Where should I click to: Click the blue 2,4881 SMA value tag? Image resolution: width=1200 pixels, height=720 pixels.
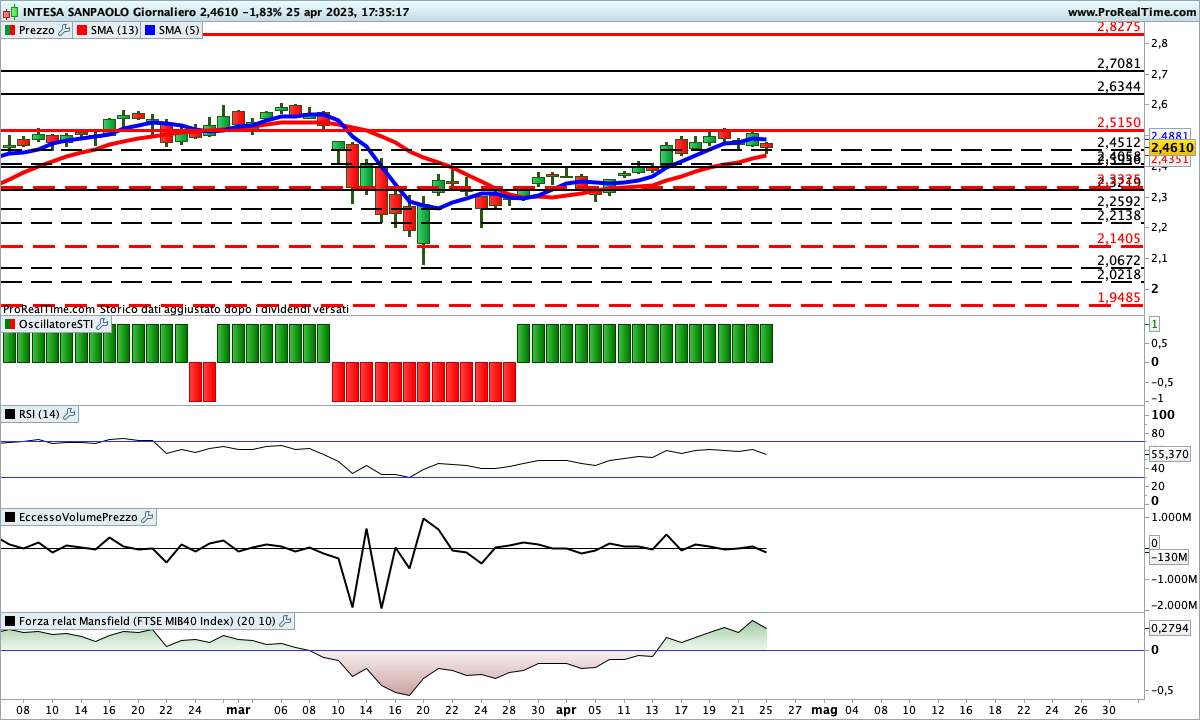pyautogui.click(x=1169, y=135)
